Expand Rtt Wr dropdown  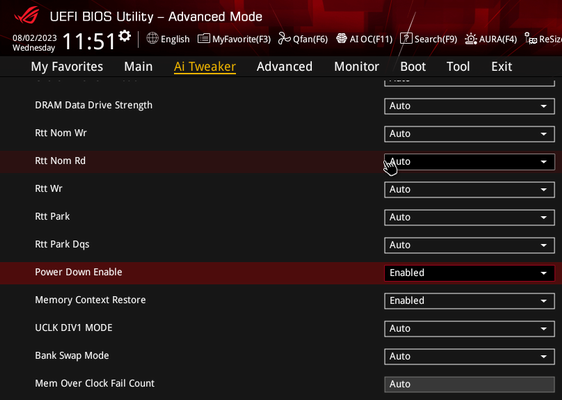pos(469,190)
